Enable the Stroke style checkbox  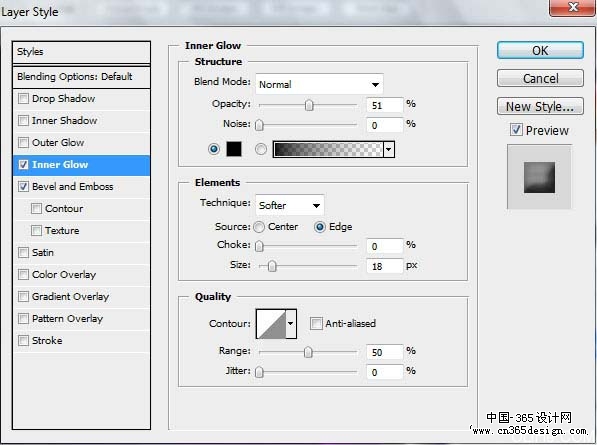(24, 340)
